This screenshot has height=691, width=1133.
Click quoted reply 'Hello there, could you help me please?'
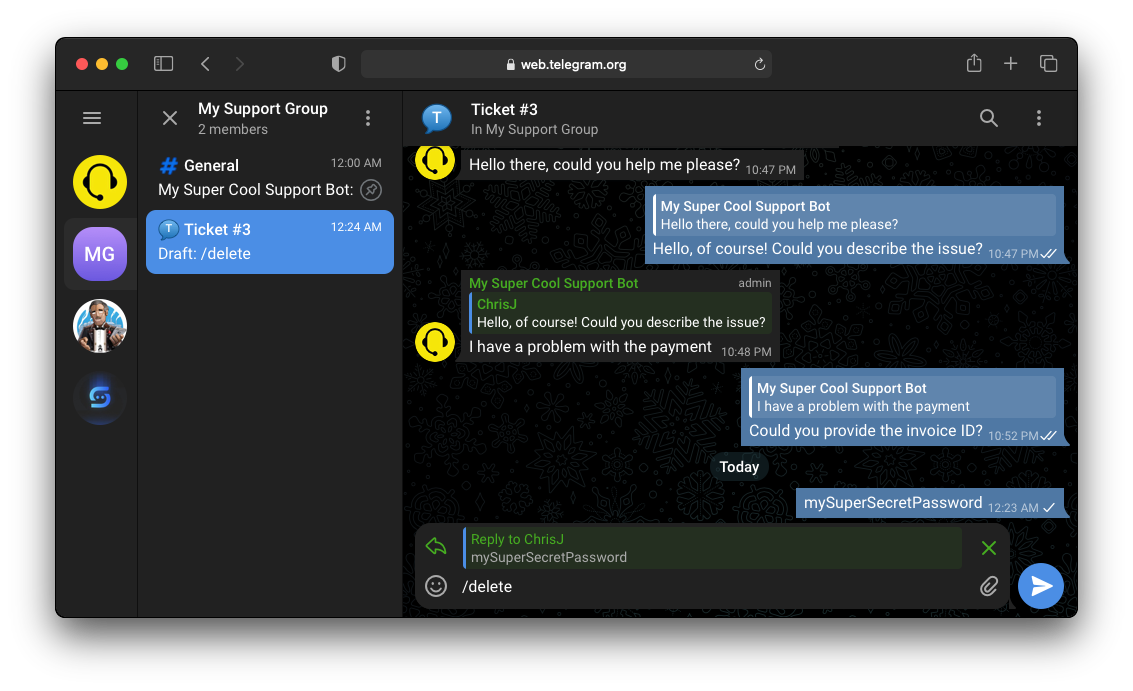(854, 215)
